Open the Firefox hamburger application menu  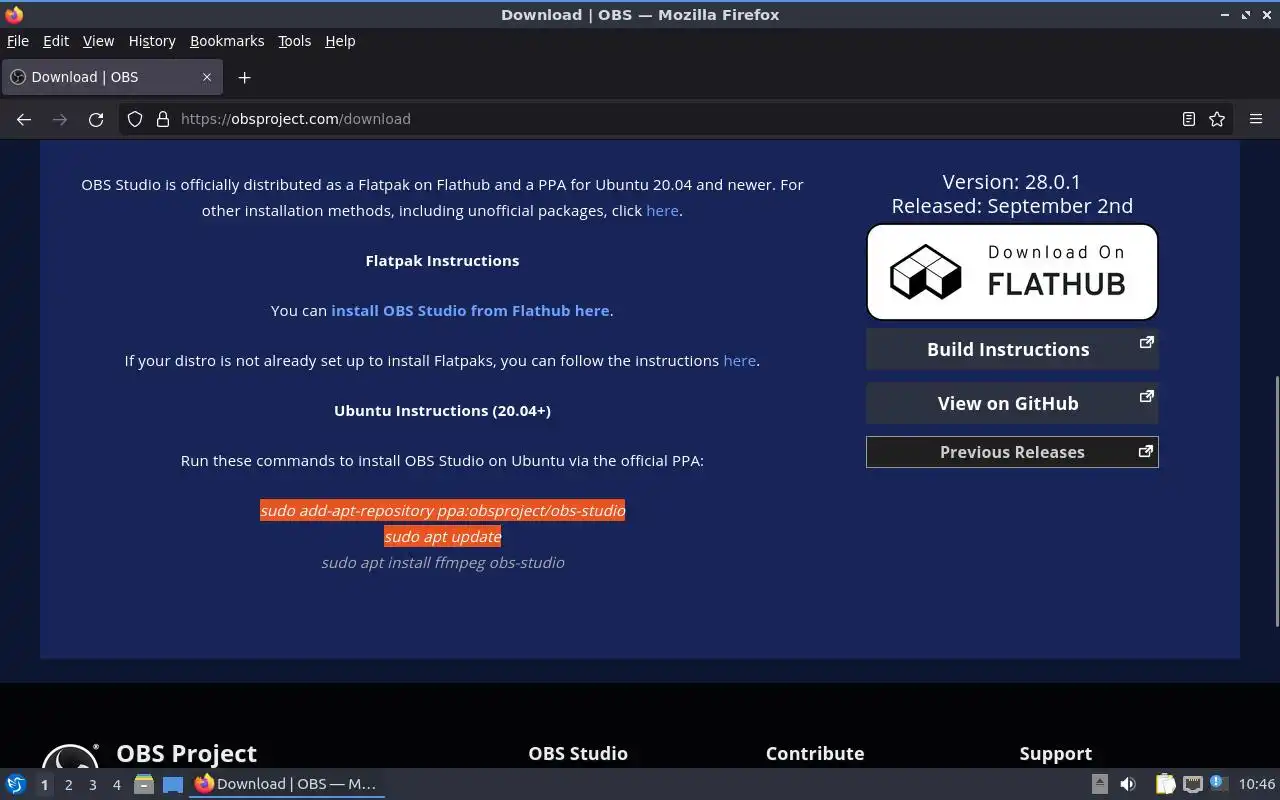pyautogui.click(x=1256, y=119)
